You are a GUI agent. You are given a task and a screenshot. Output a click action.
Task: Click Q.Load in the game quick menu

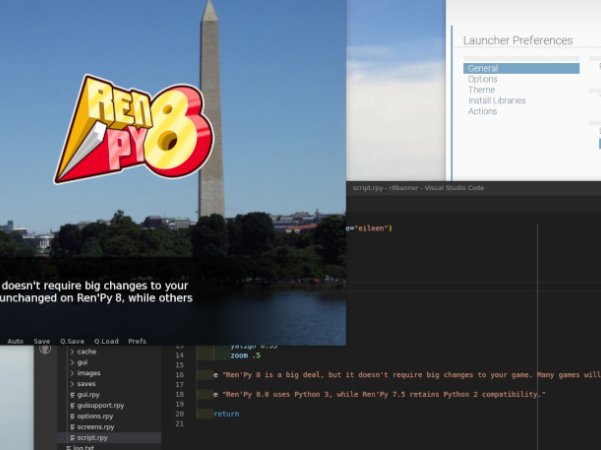coord(106,341)
